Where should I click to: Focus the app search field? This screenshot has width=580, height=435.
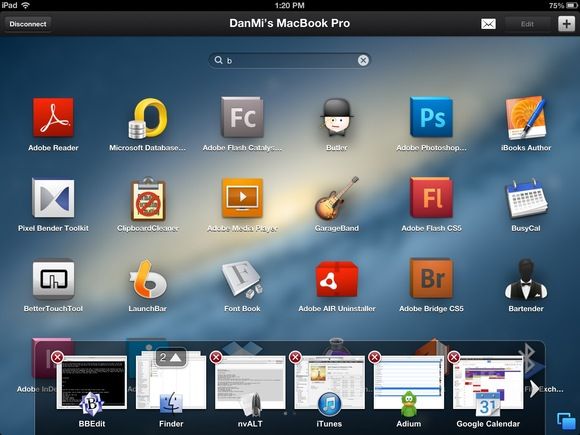[290, 60]
